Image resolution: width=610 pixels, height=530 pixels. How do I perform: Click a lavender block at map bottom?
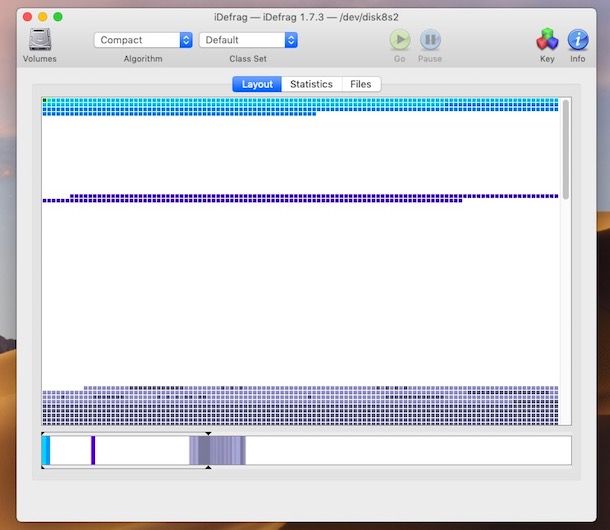(x=300, y=410)
